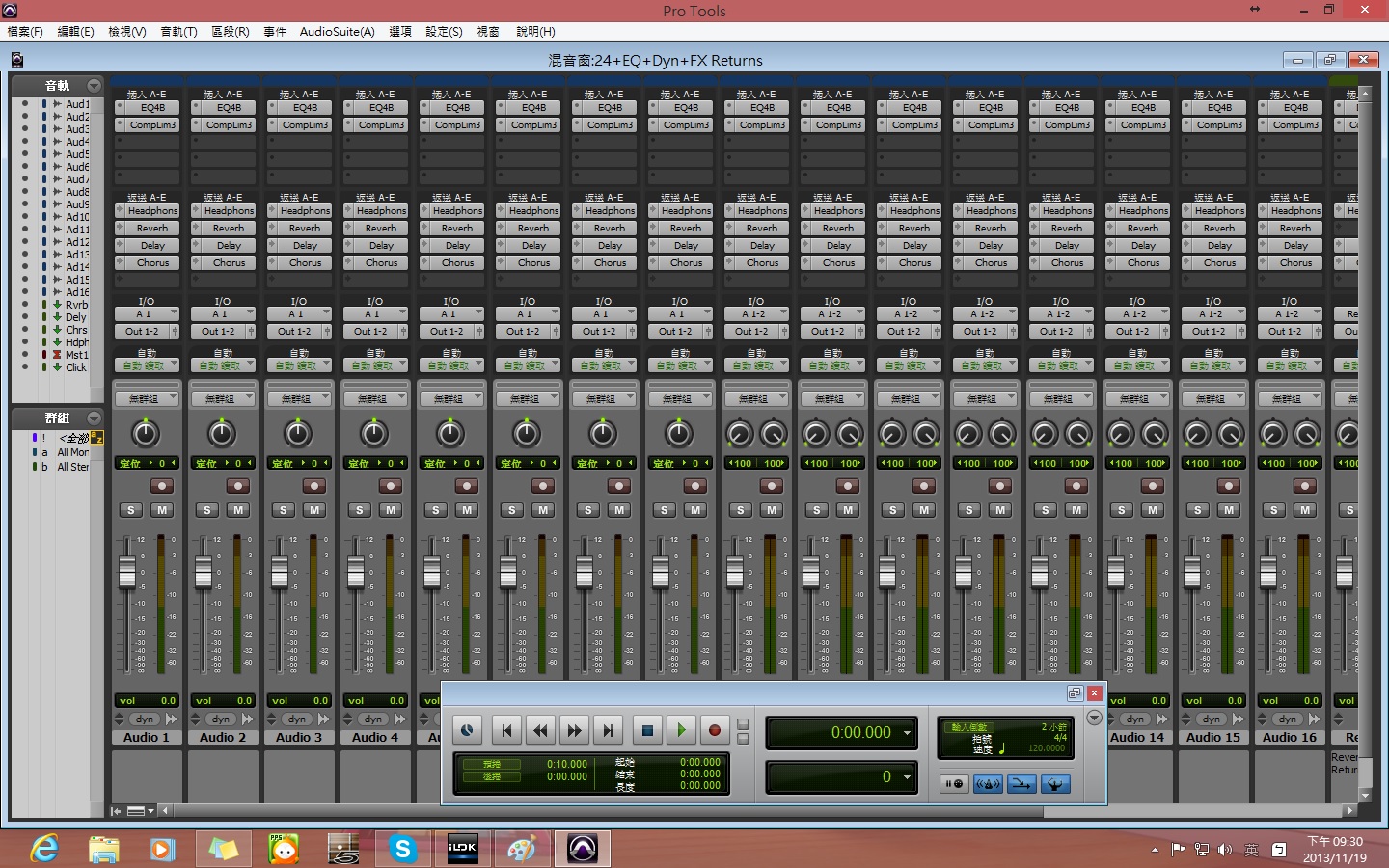Launch Skype from the taskbar
The height and width of the screenshot is (868, 1389).
403,849
